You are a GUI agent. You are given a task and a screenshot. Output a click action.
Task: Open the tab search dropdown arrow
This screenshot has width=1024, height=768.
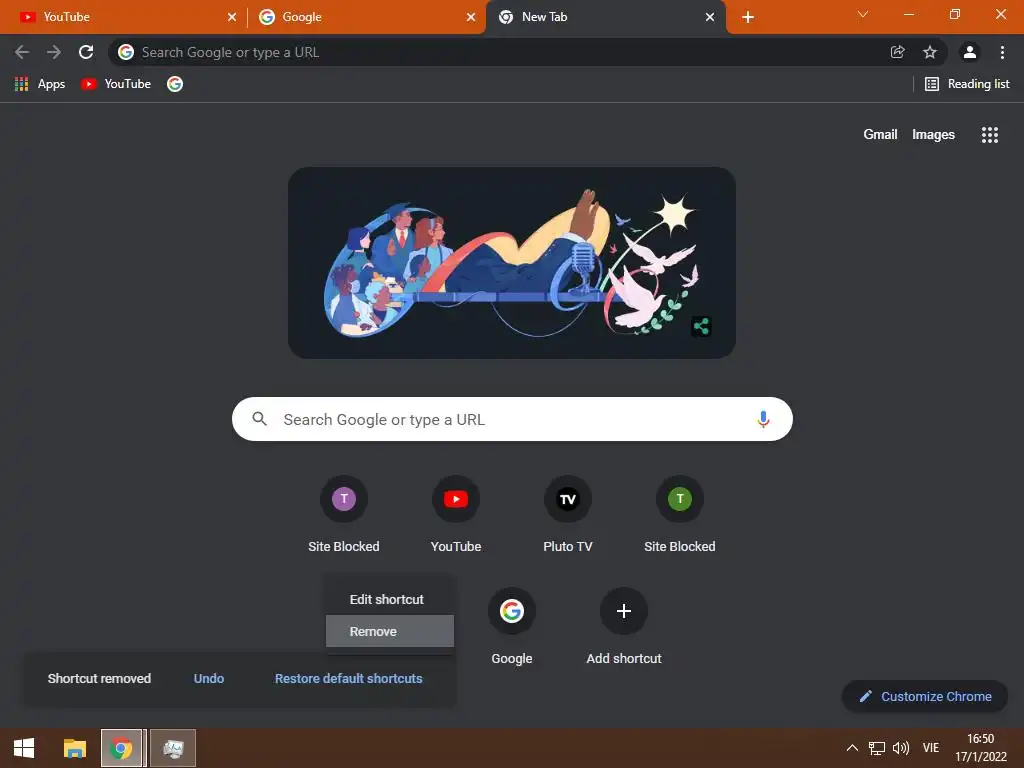point(863,14)
